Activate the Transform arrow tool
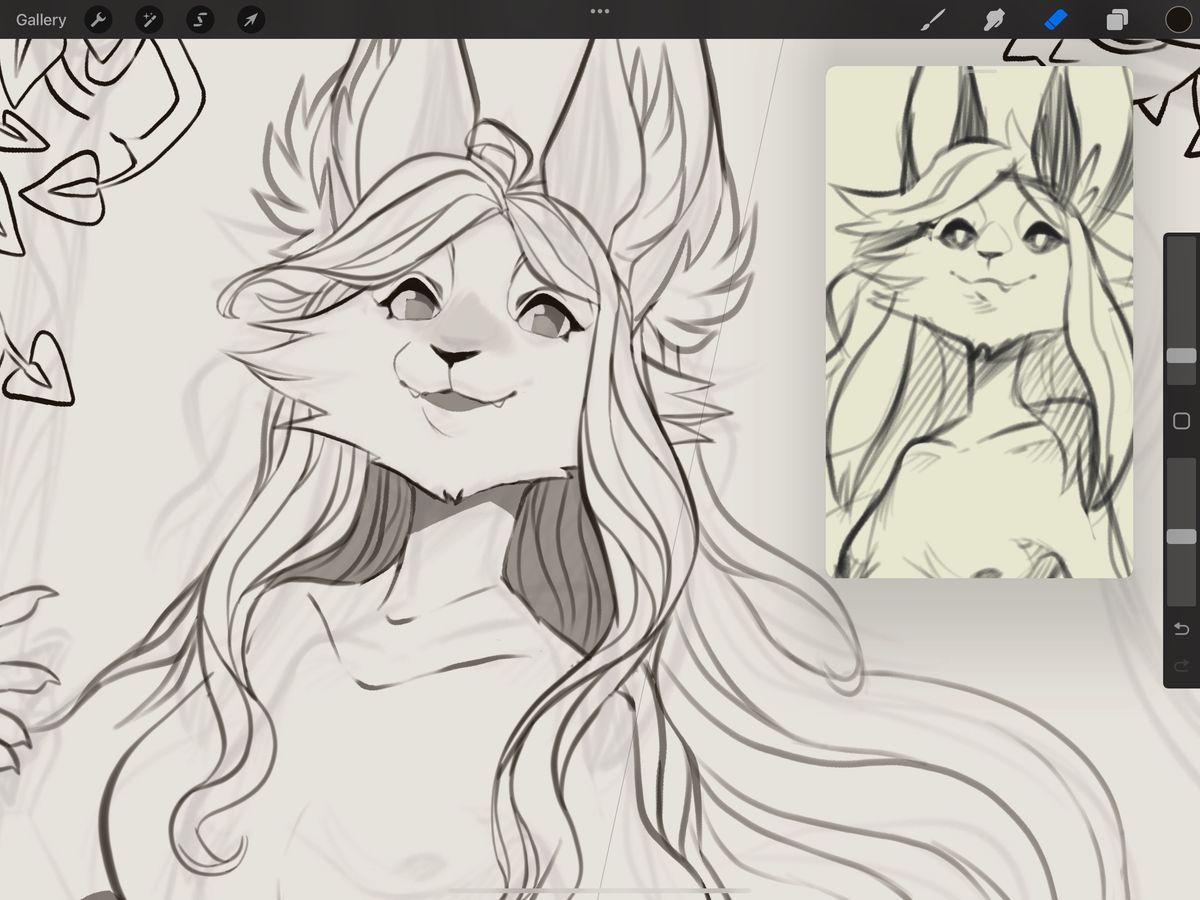Viewport: 1200px width, 900px height. coord(251,19)
